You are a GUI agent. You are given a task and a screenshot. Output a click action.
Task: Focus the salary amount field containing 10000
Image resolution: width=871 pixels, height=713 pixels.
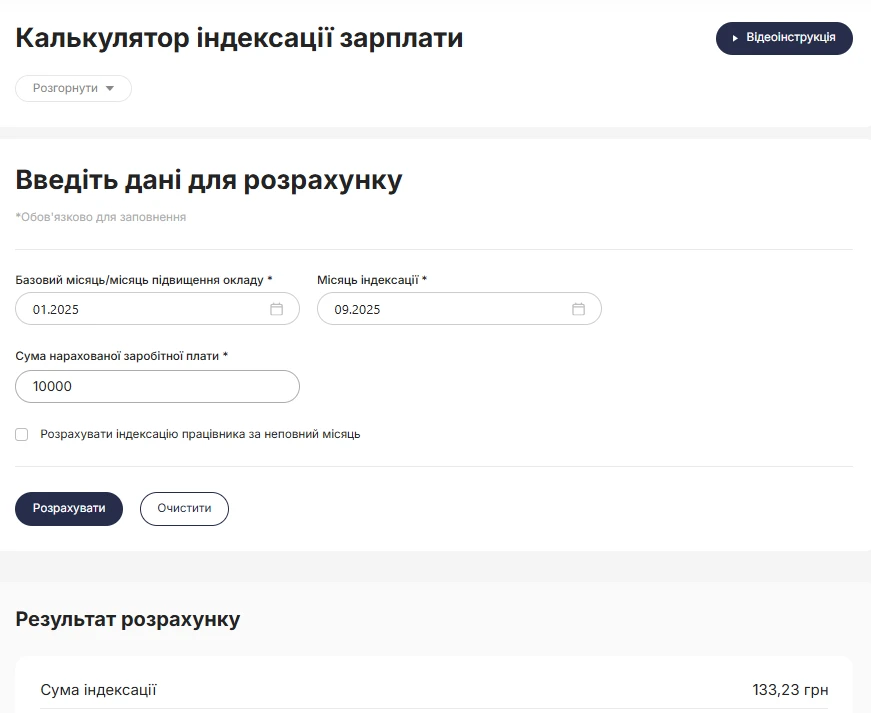157,387
